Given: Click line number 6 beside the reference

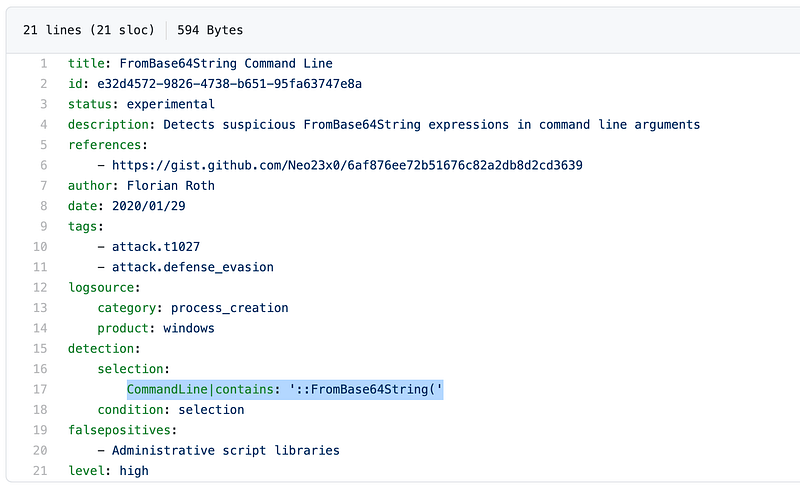Looking at the screenshot, I should point(43,165).
